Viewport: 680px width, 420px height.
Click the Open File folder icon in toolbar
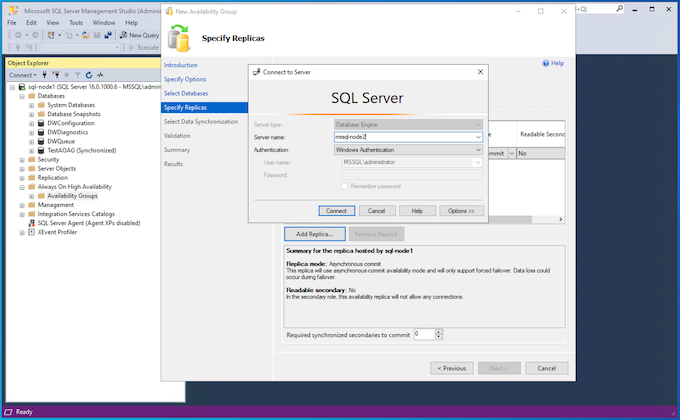pos(86,35)
